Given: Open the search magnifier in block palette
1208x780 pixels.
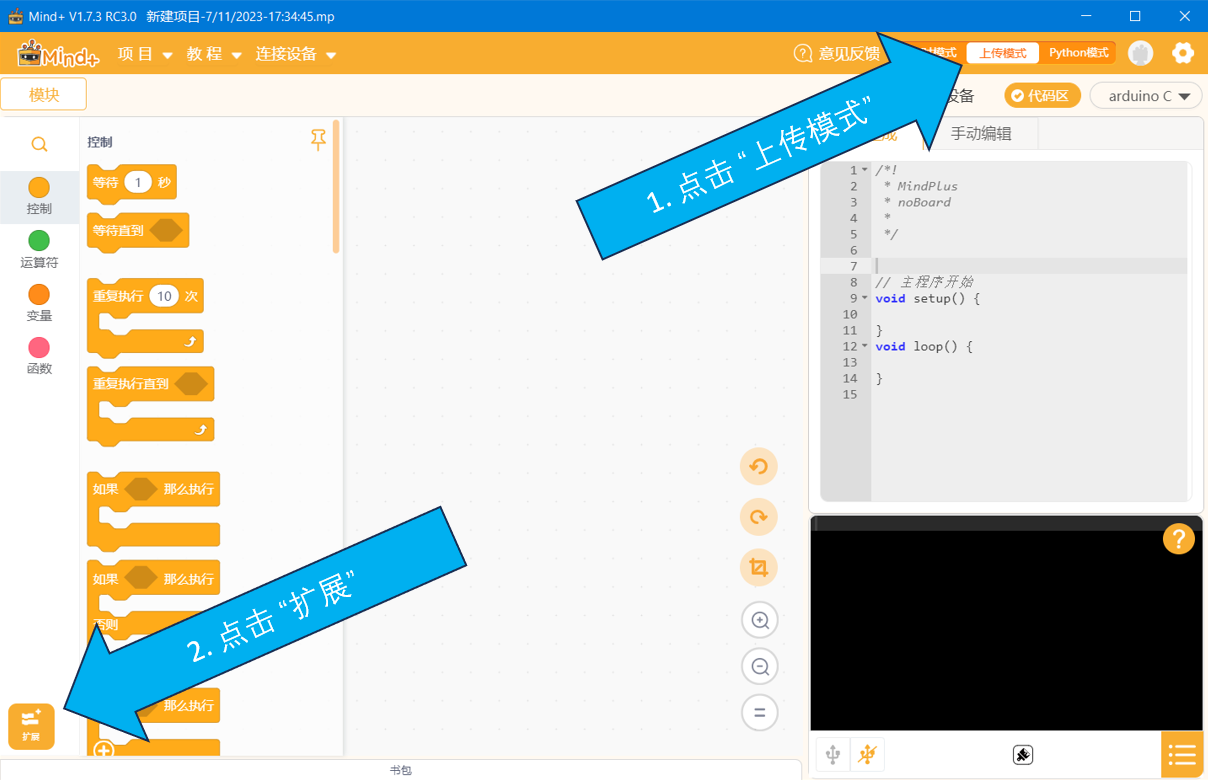Looking at the screenshot, I should tap(39, 145).
